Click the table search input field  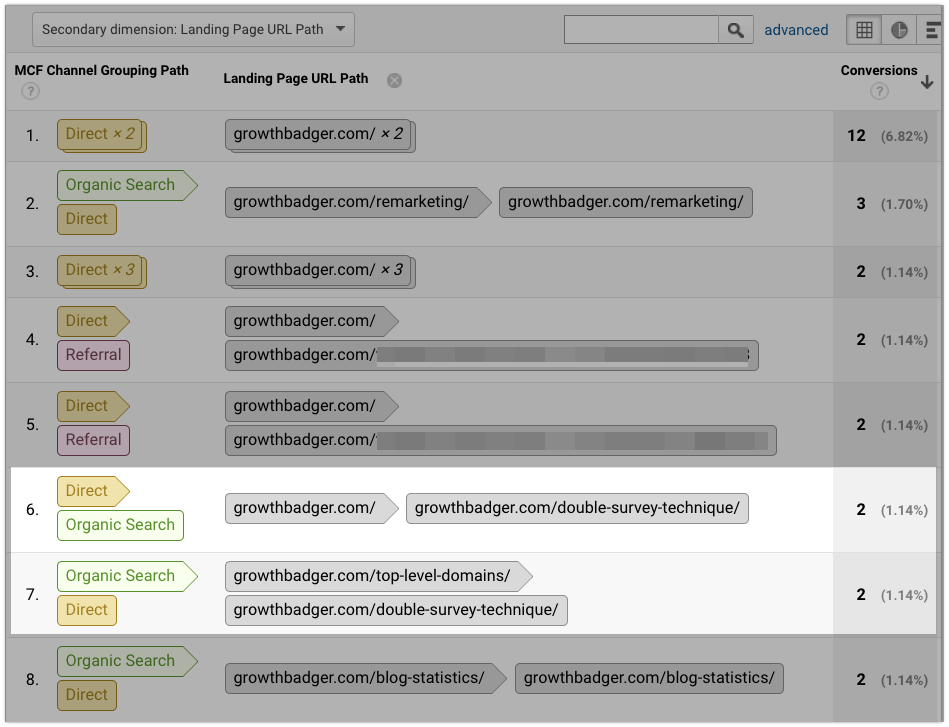tap(641, 30)
